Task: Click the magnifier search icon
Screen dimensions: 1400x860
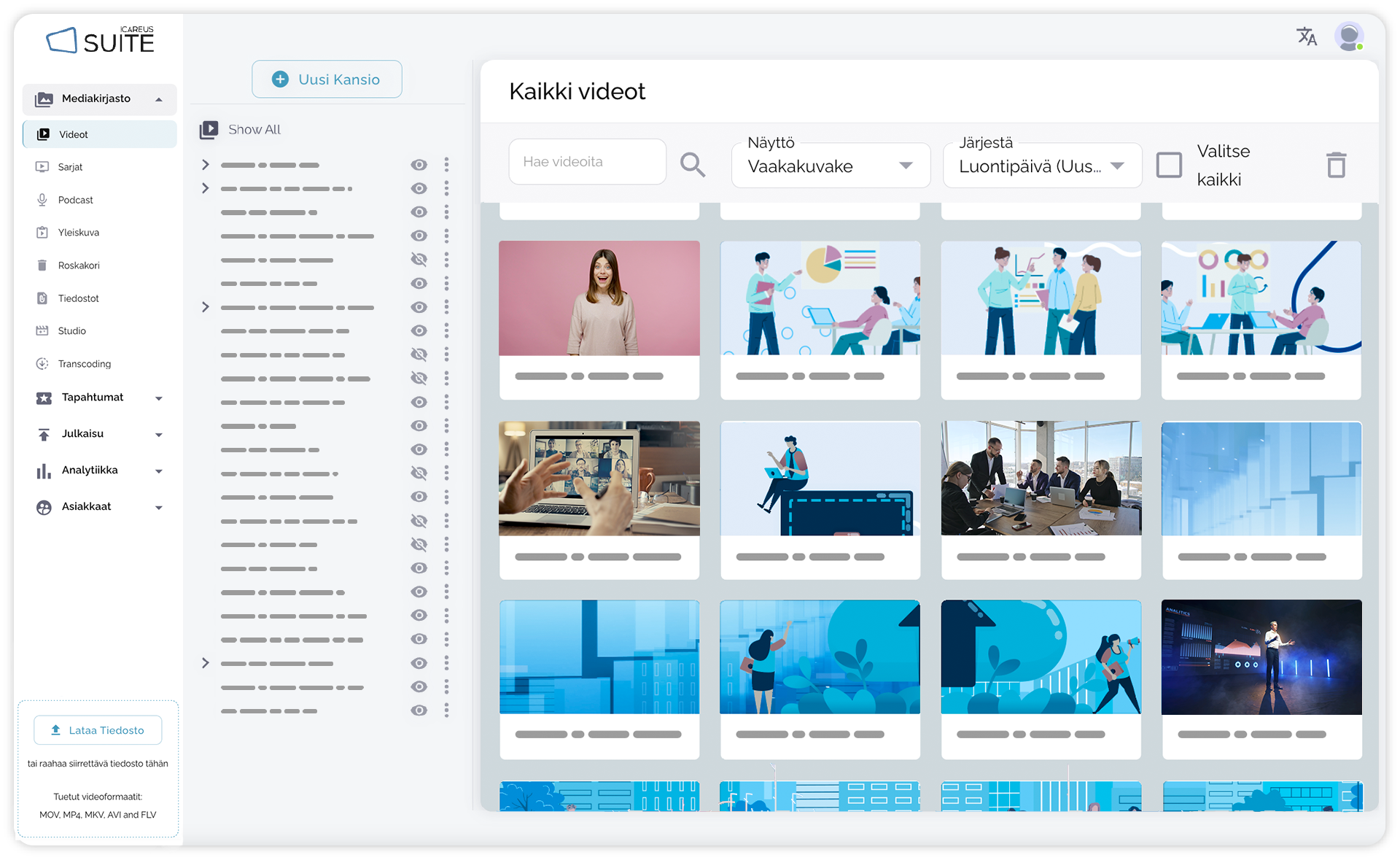Action: (692, 165)
